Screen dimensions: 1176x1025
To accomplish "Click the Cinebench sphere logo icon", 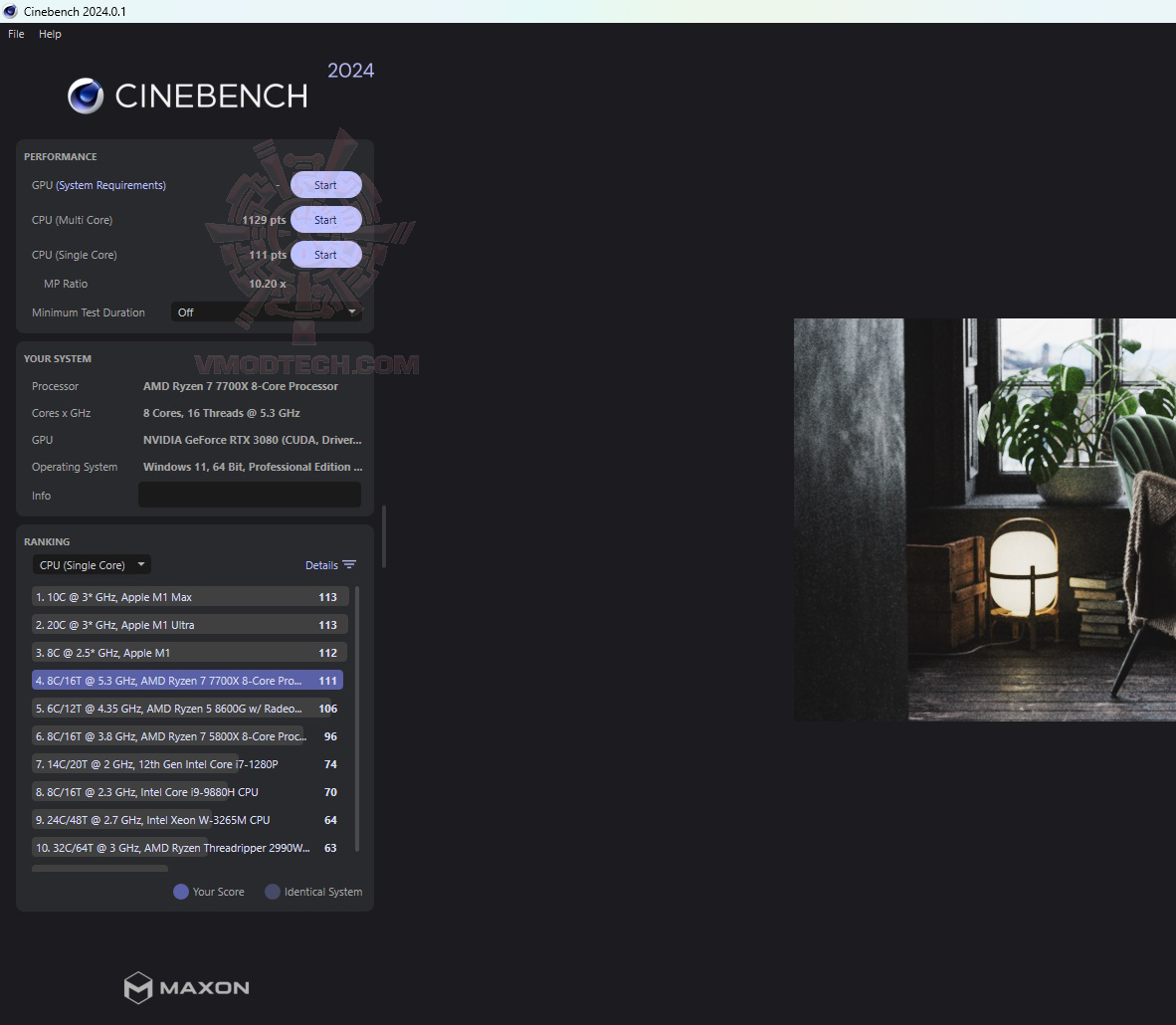I will 86,97.
